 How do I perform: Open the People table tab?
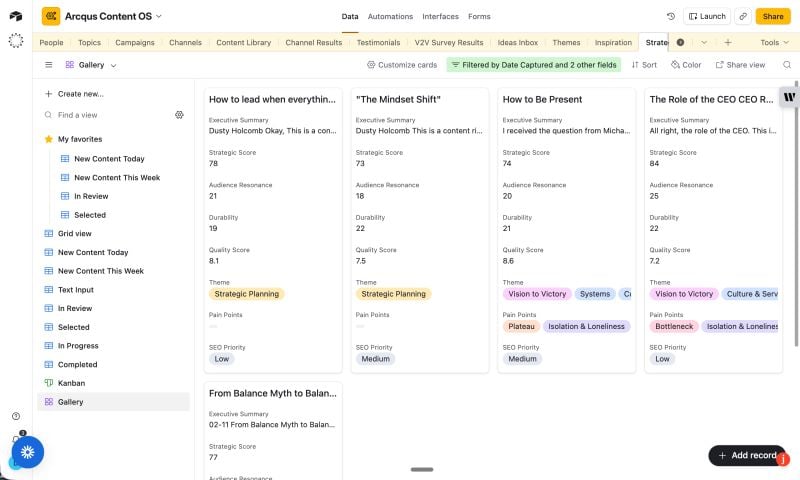pos(52,42)
